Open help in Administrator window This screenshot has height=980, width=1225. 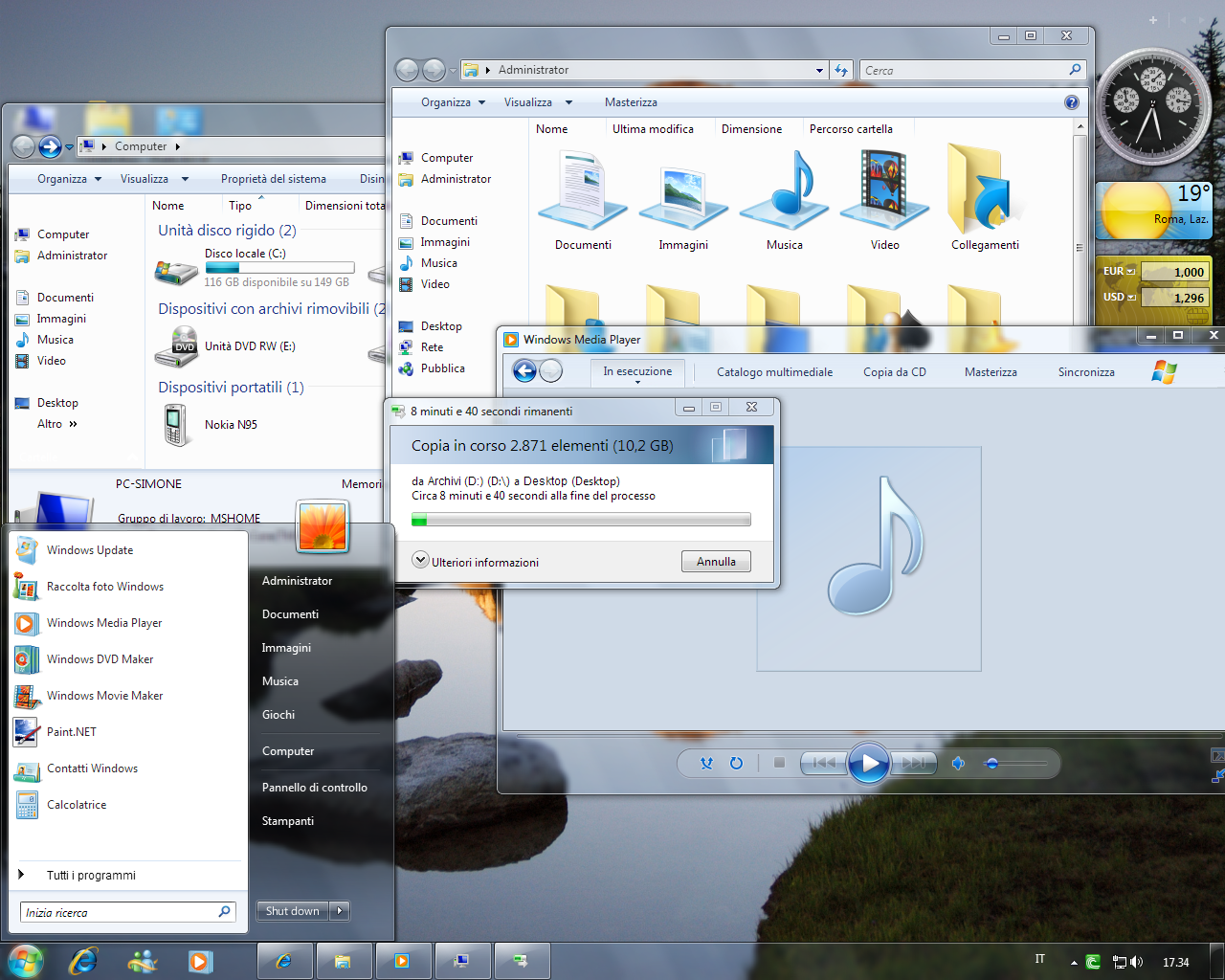coord(1072,102)
